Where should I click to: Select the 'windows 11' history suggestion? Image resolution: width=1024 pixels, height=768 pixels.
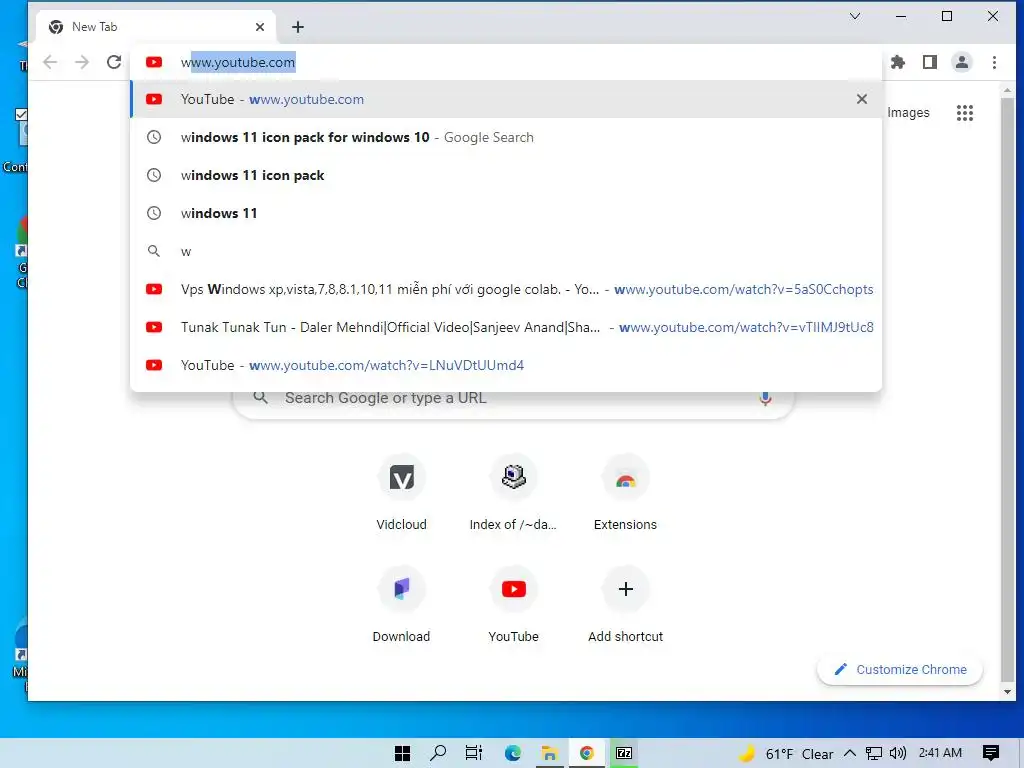point(506,213)
